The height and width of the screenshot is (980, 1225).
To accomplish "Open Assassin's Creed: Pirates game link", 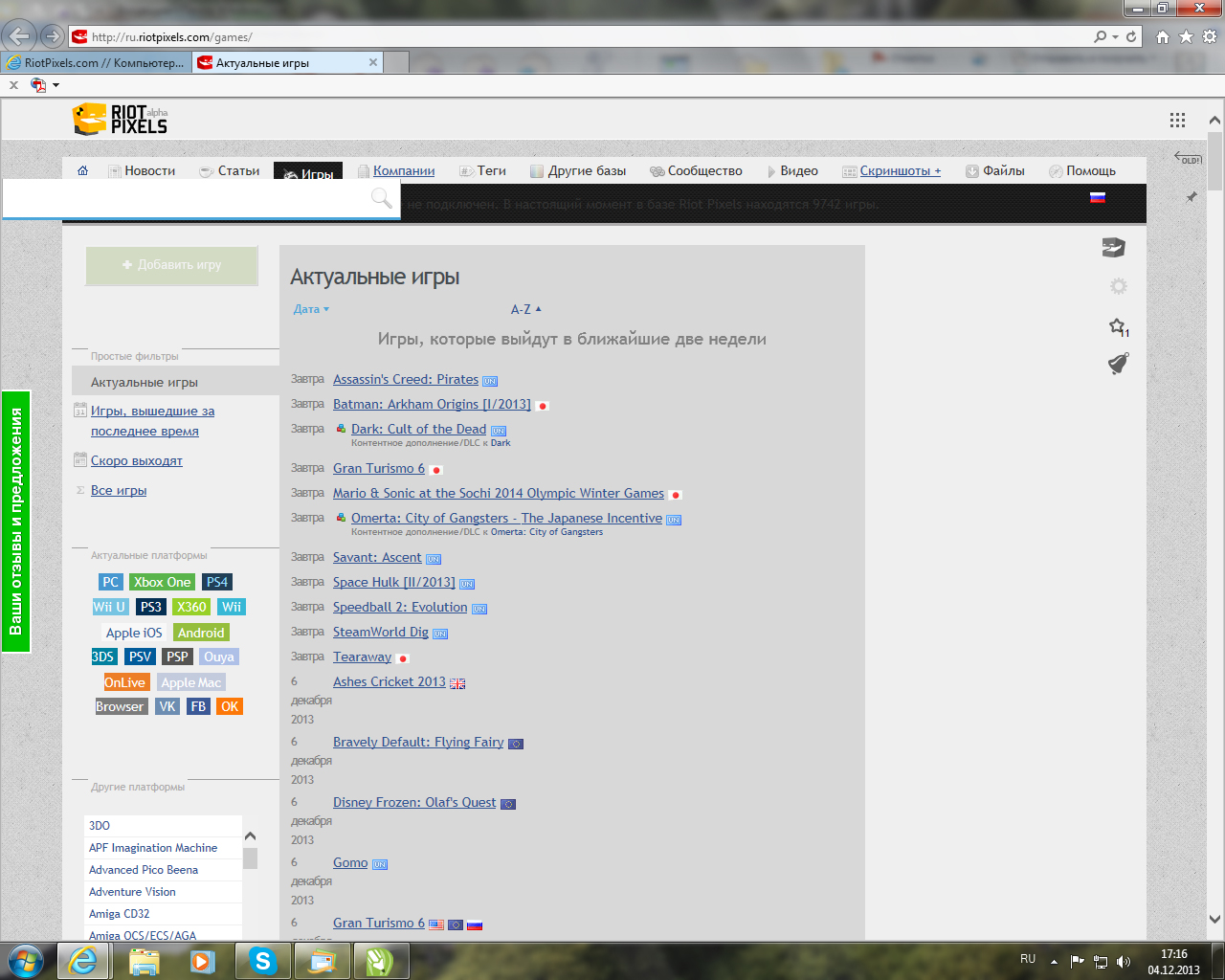I will [x=406, y=379].
